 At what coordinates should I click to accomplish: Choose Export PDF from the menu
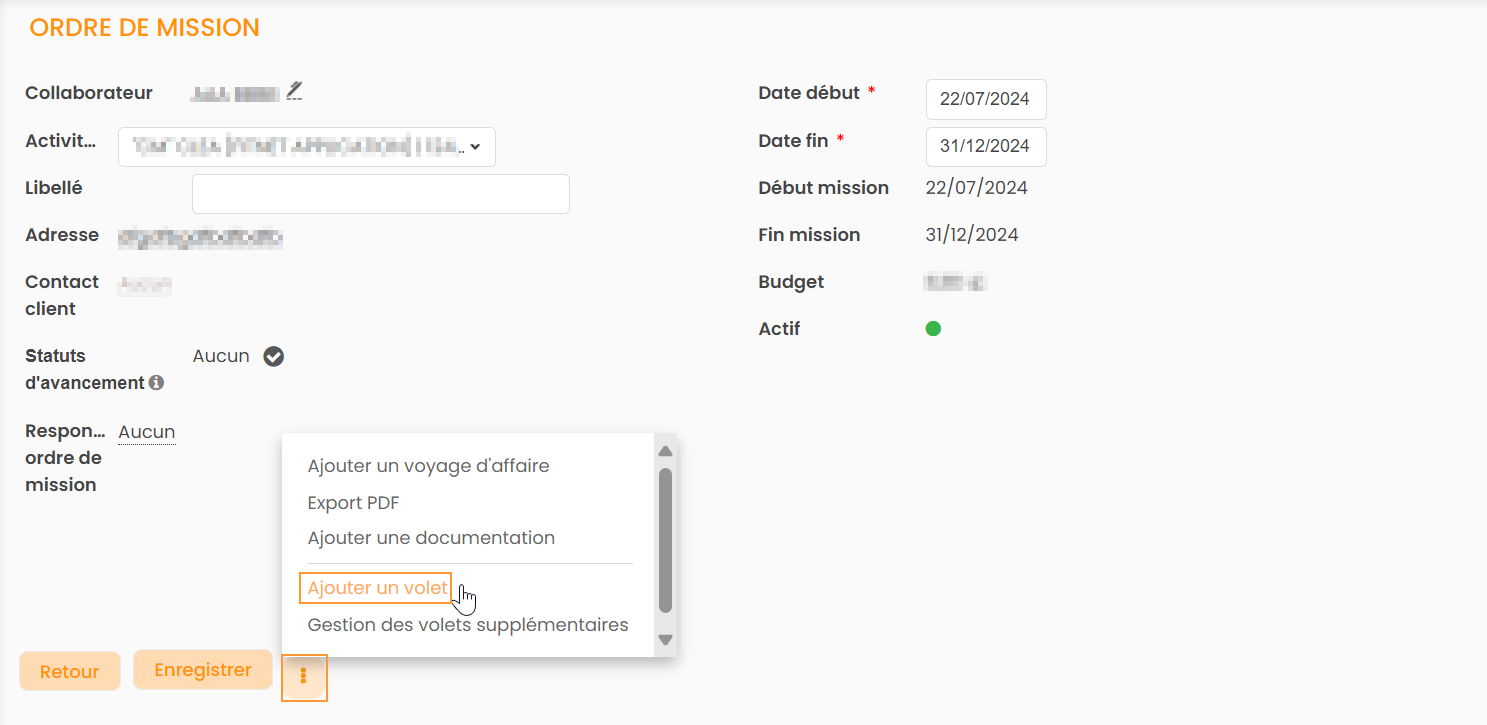pos(353,503)
